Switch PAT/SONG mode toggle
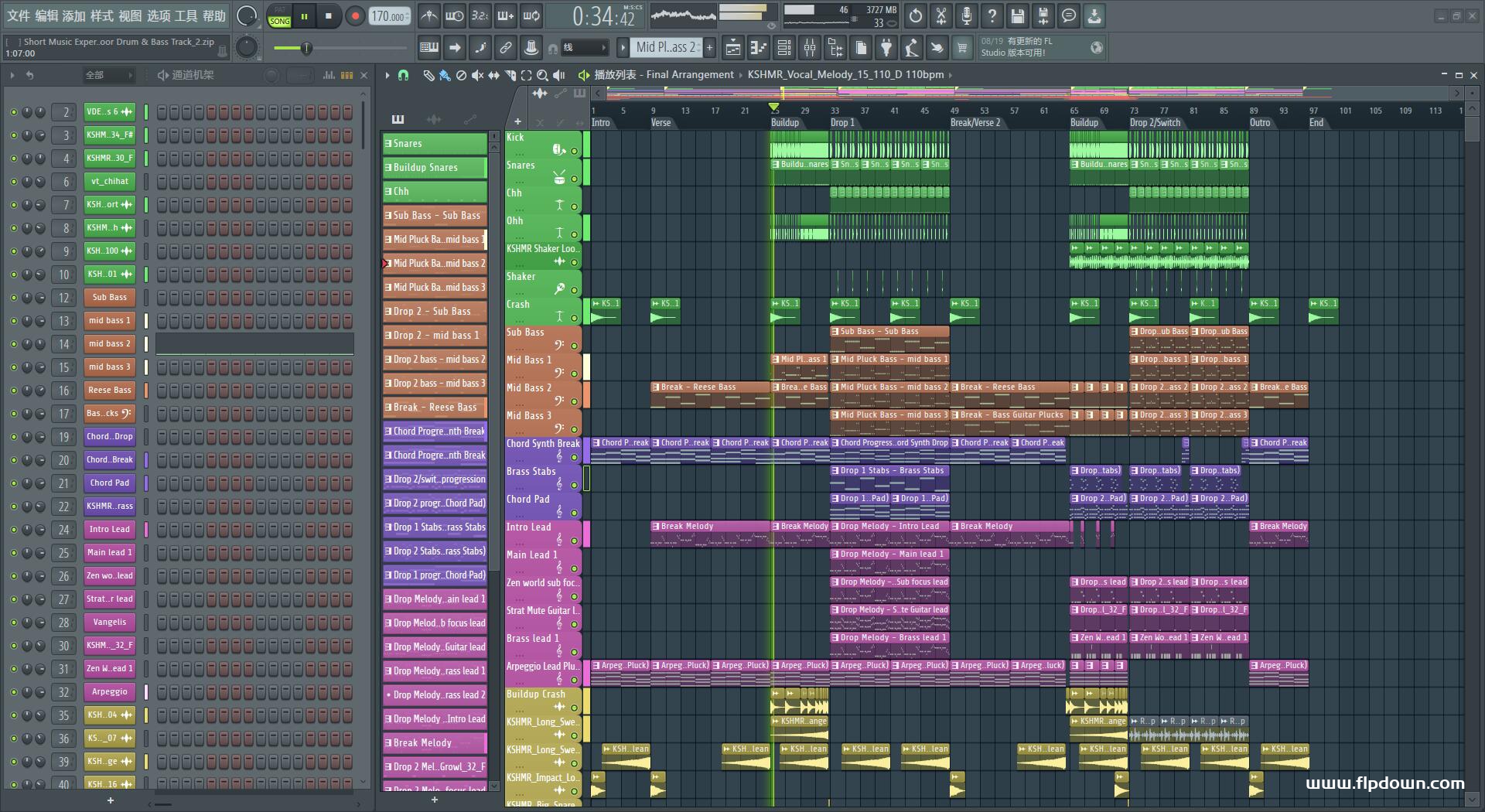The height and width of the screenshot is (812, 1485). 280,16
